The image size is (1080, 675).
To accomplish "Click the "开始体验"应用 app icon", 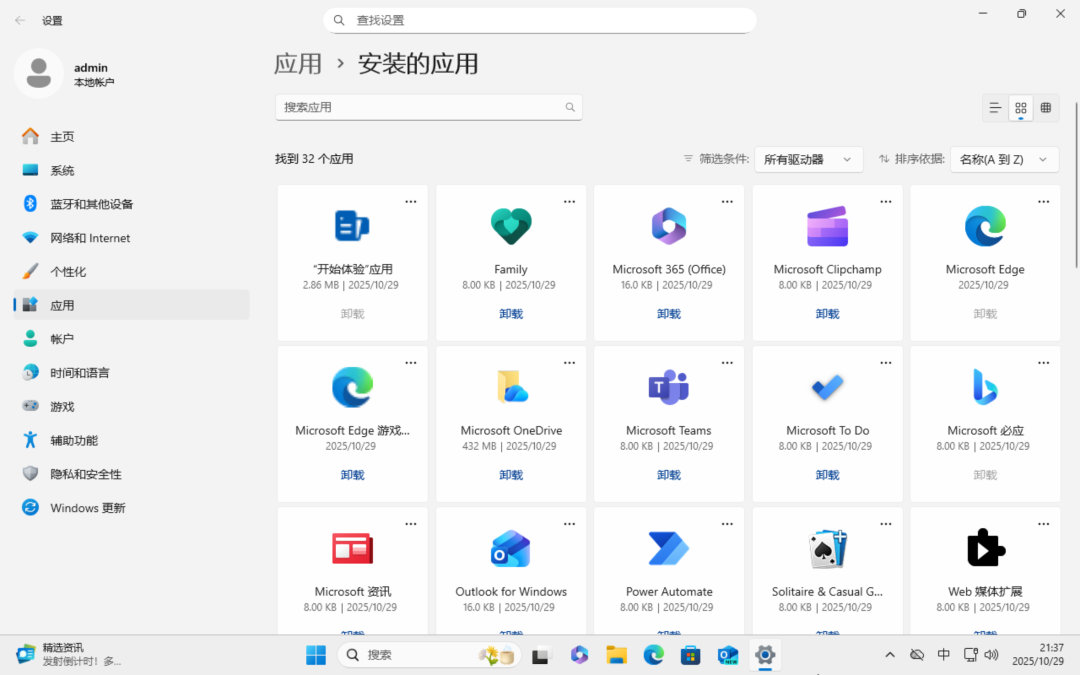I will pos(352,226).
